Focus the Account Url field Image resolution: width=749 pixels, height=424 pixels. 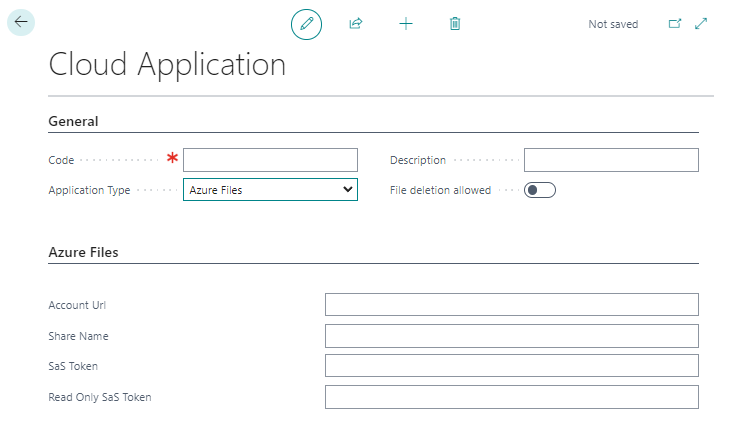coord(512,305)
